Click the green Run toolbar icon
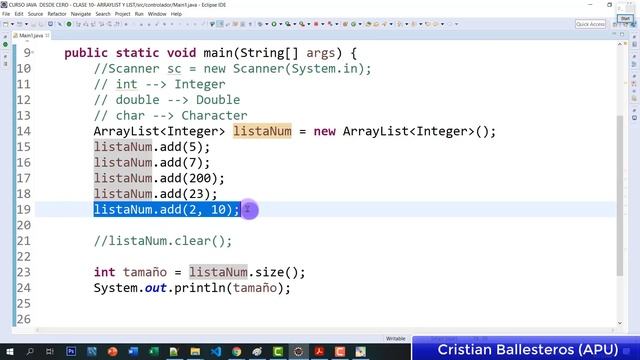Screen dimensions: 640x360 (274, 24)
